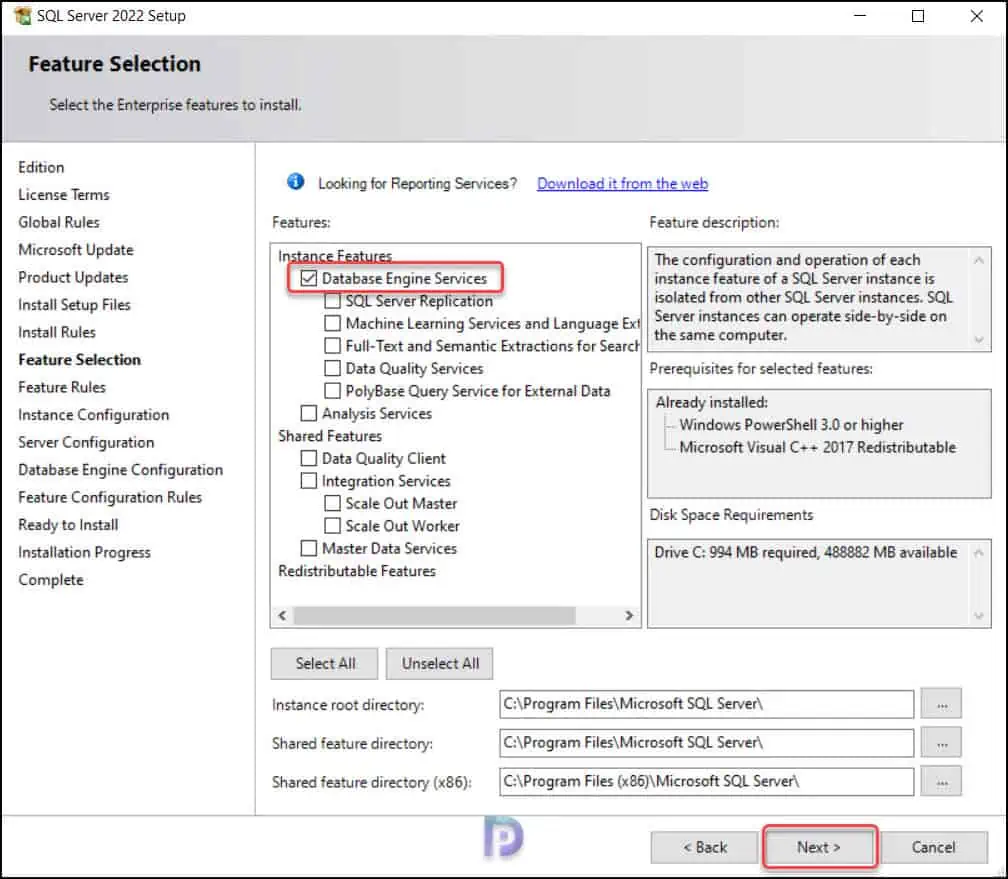Tick PolyBase Query Service for External Data
This screenshot has width=1008, height=879.
click(332, 391)
